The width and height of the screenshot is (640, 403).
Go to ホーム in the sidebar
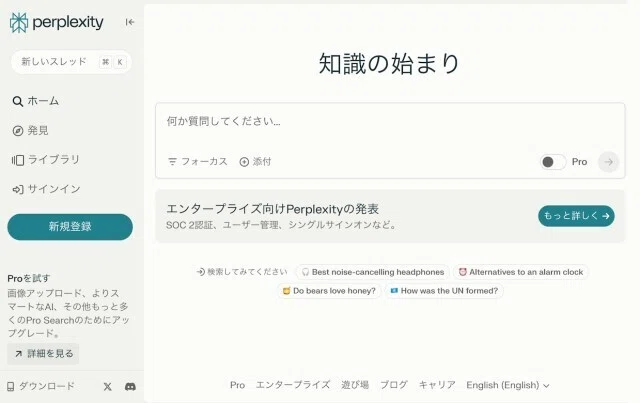pyautogui.click(x=36, y=101)
